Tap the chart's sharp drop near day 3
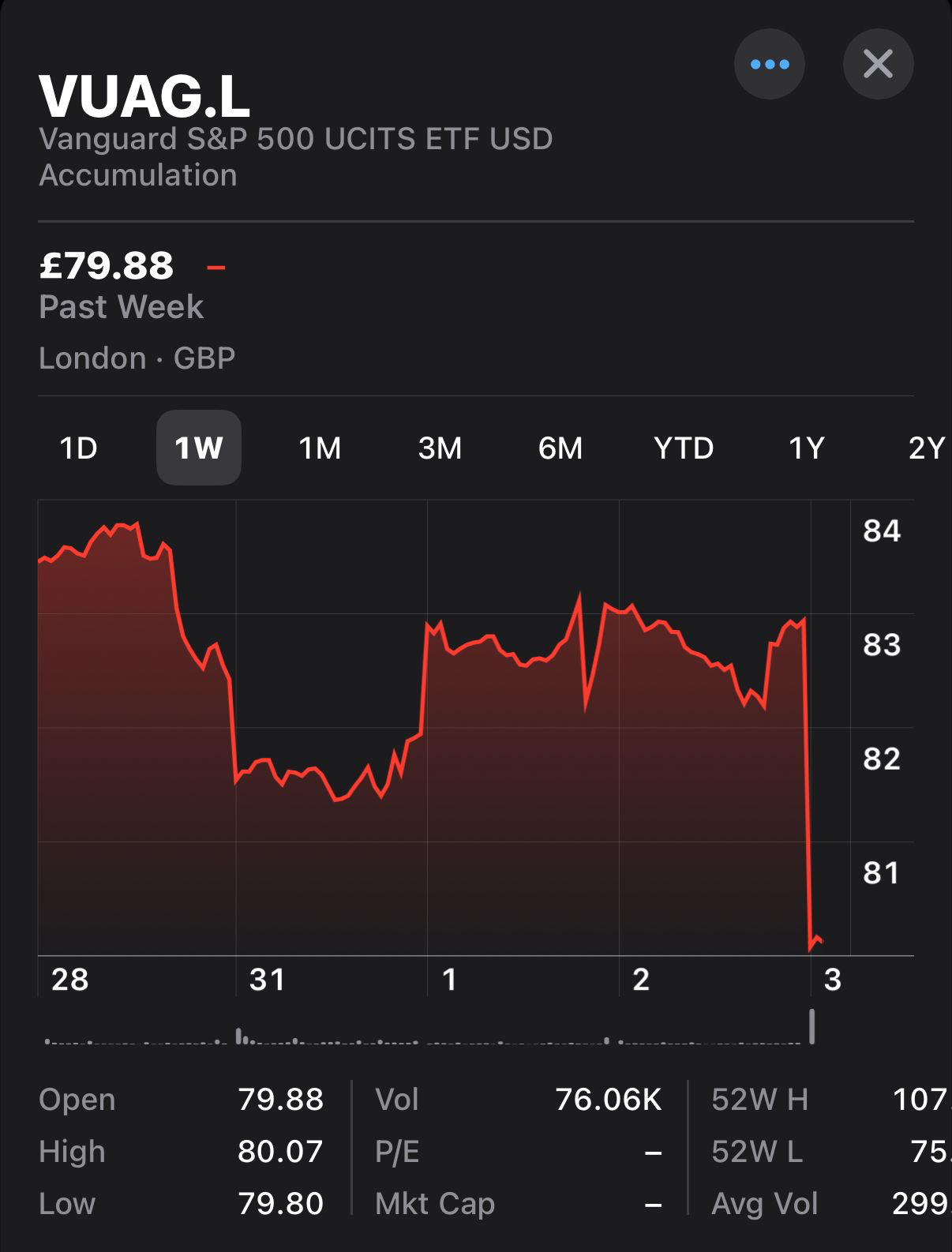Viewport: 952px width, 1252px height. tap(808, 789)
